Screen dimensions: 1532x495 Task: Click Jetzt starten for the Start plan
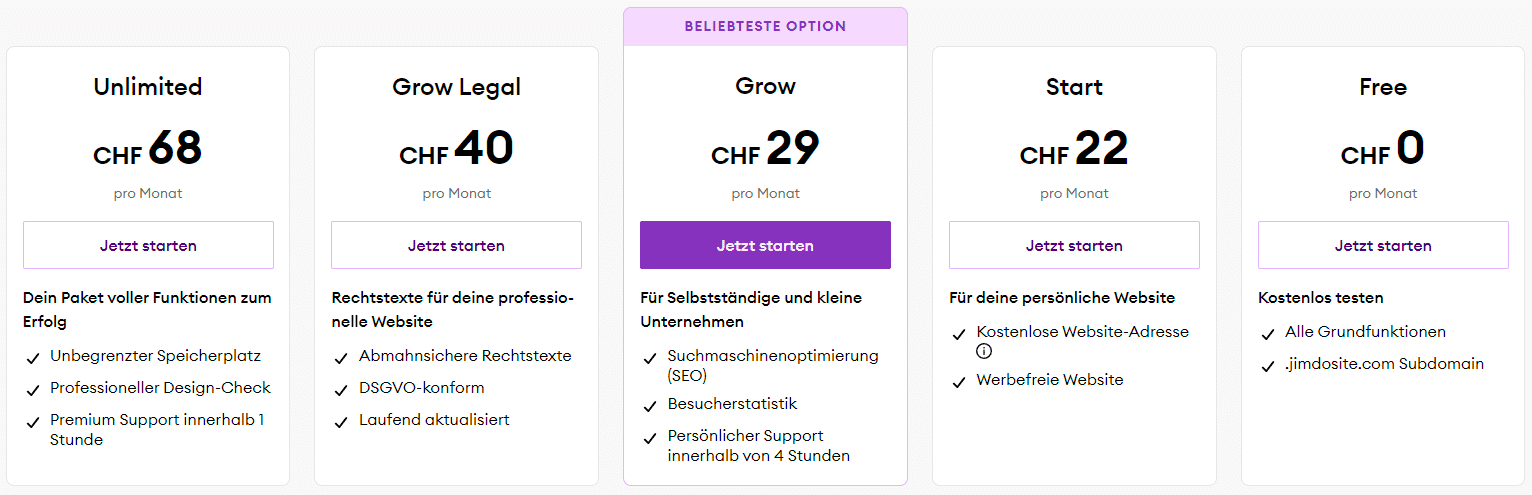click(1074, 245)
